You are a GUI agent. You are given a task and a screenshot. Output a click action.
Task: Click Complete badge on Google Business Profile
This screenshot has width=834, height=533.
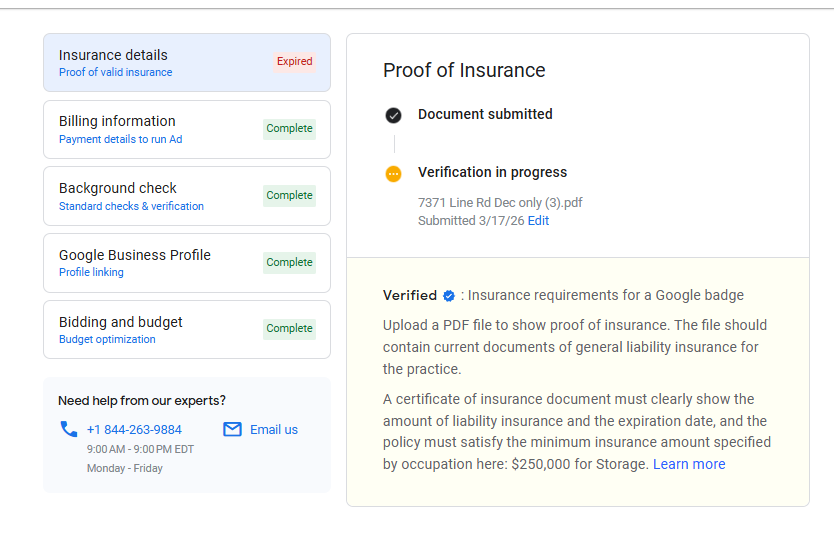[x=289, y=263]
